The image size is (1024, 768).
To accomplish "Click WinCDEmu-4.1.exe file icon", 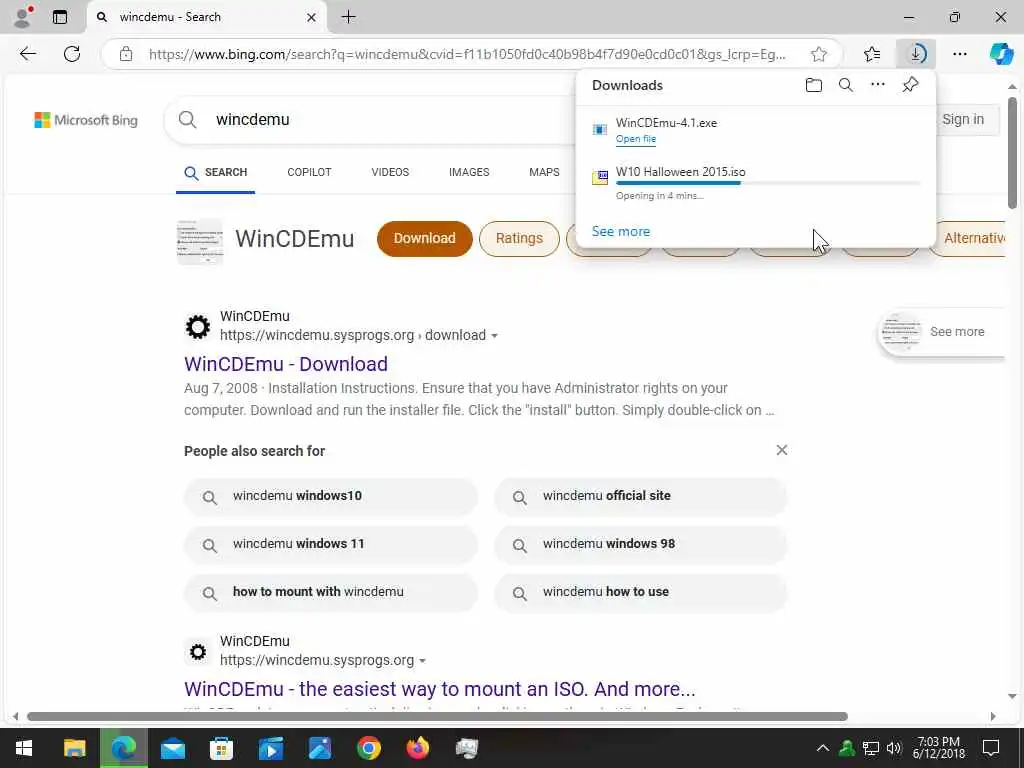I will point(600,129).
